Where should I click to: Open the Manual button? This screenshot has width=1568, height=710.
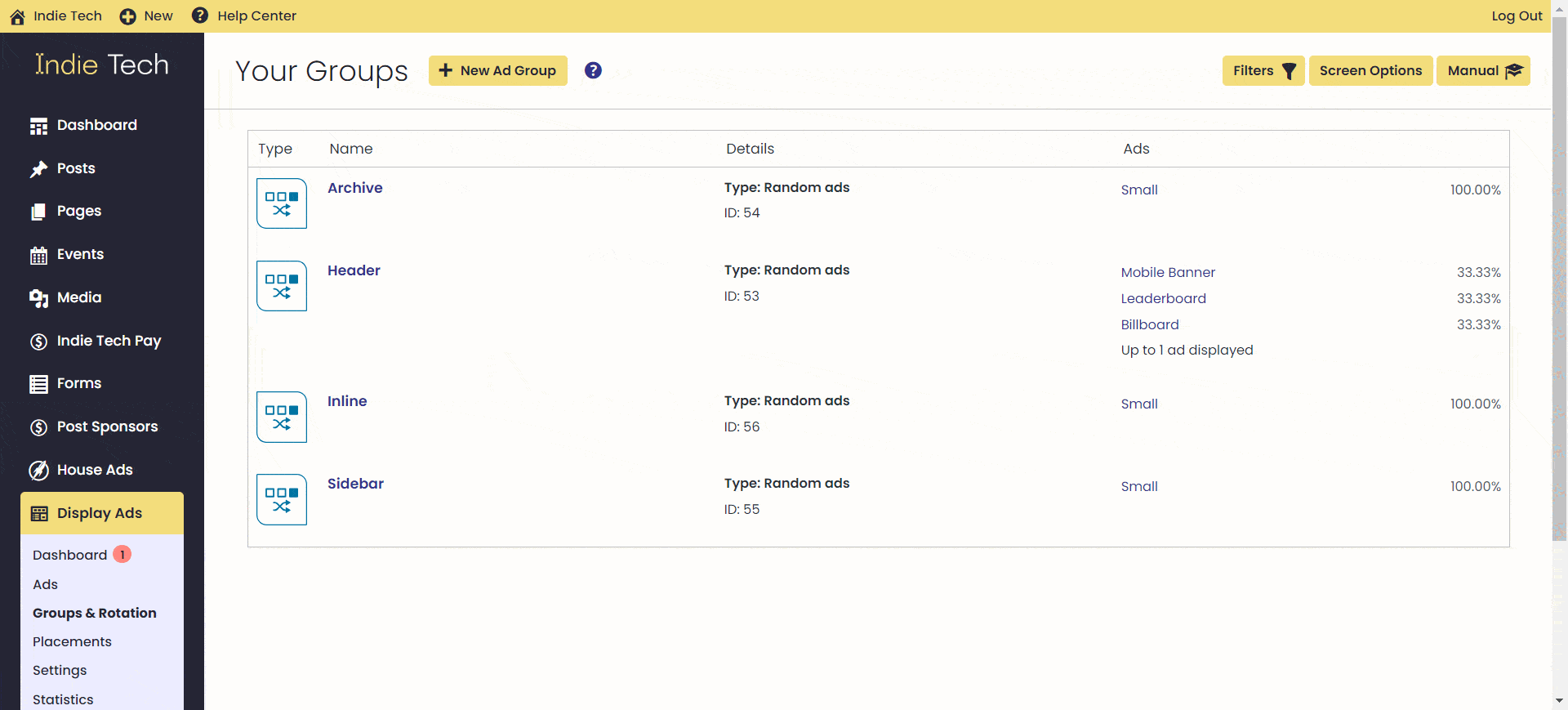1483,71
